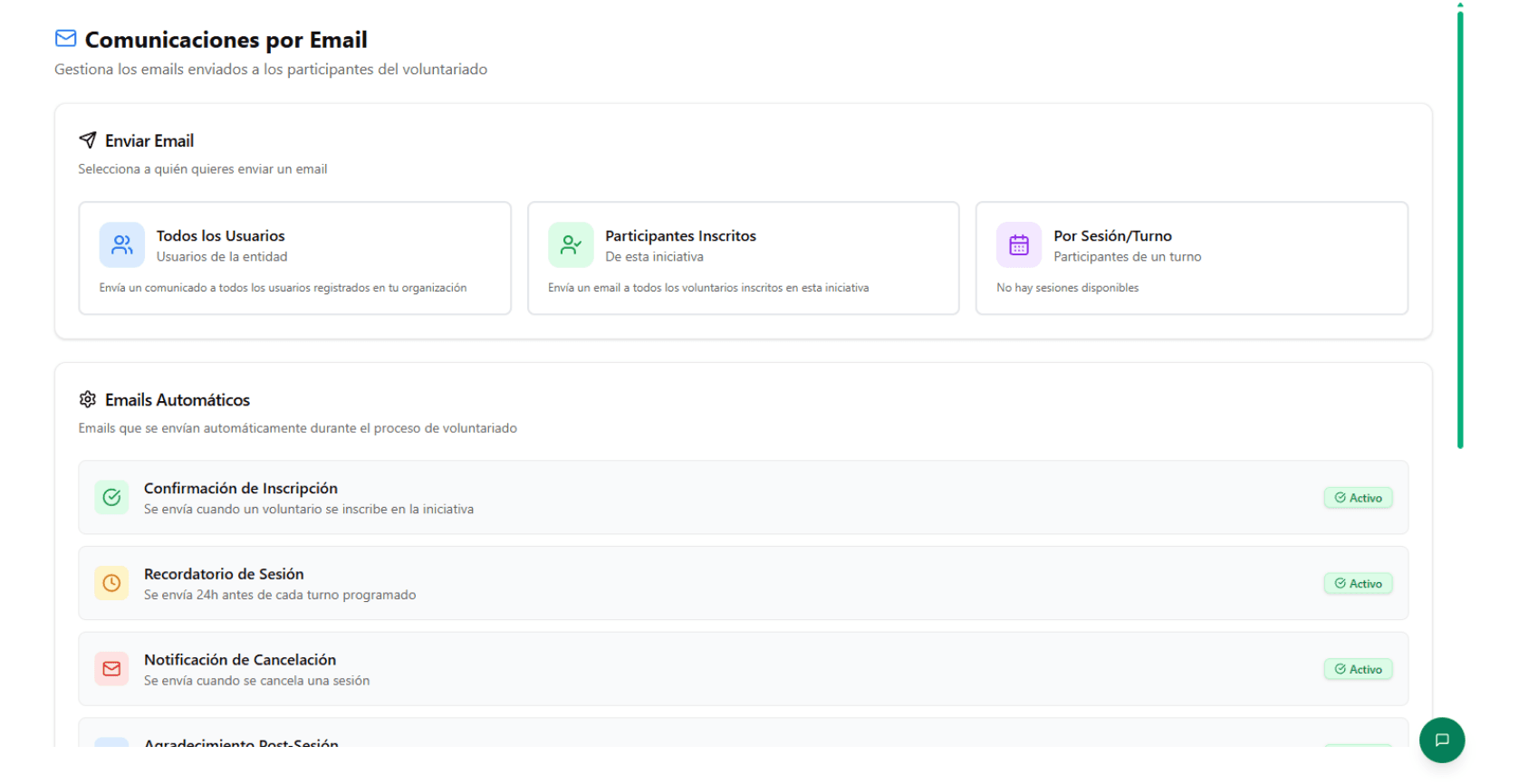Click 'Se envía 24h antes de cada turno programado'
Image resolution: width=1519 pixels, height=784 pixels.
tap(280, 595)
